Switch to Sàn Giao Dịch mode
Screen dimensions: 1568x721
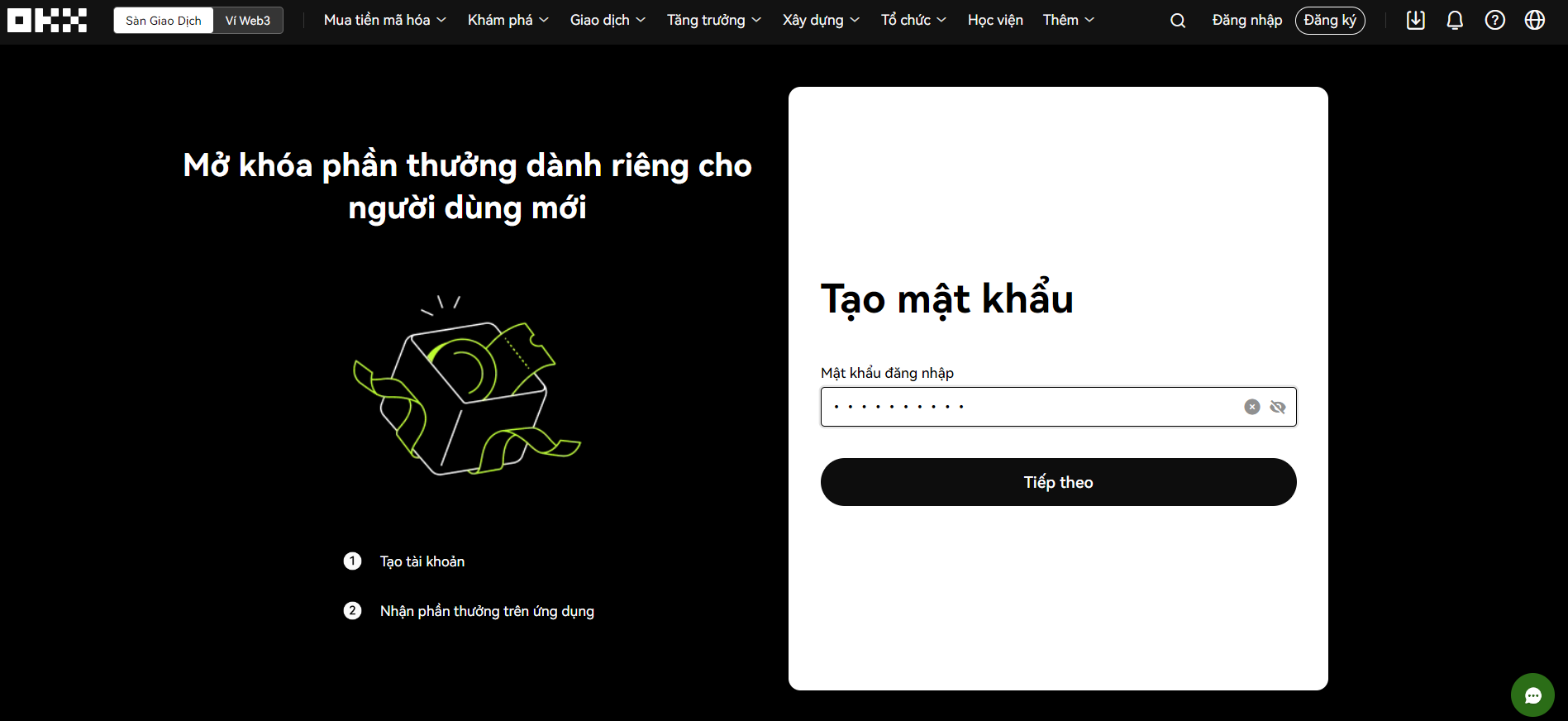(x=164, y=21)
